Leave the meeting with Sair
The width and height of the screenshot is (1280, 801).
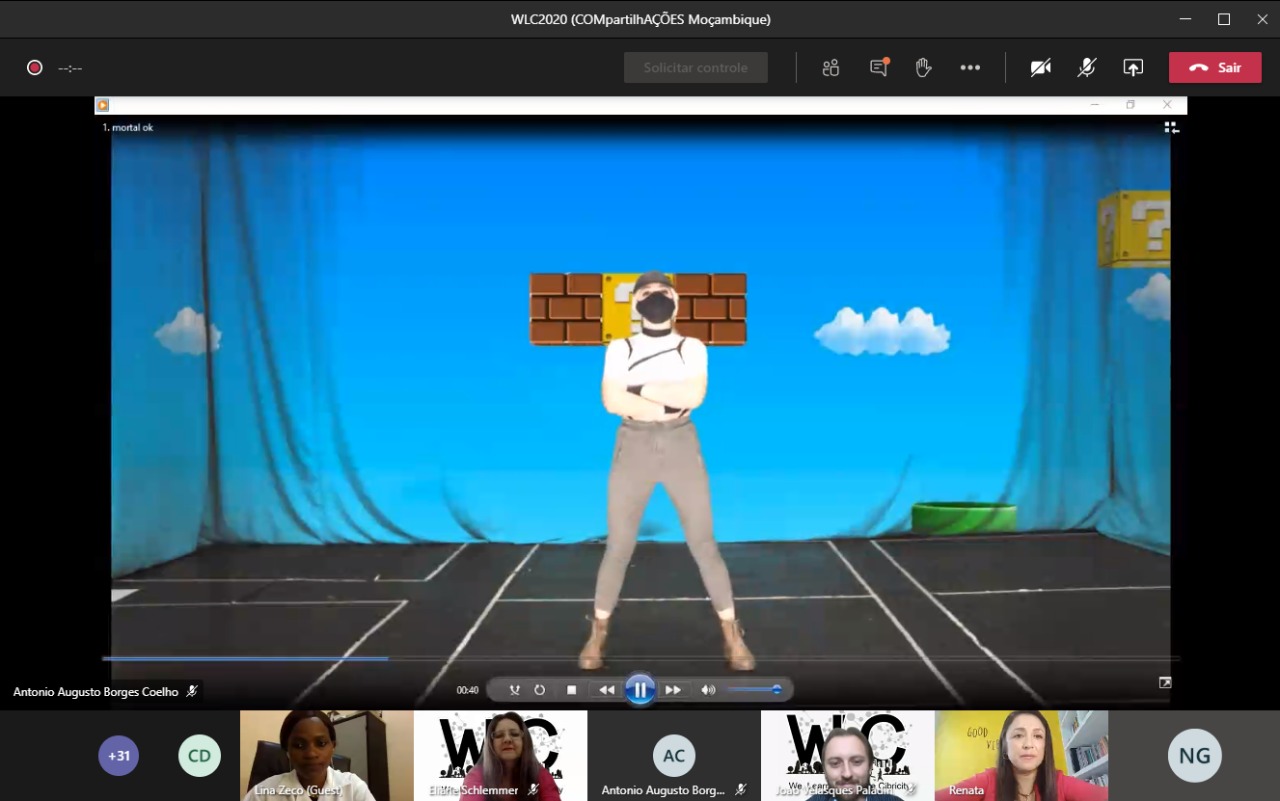tap(1215, 68)
